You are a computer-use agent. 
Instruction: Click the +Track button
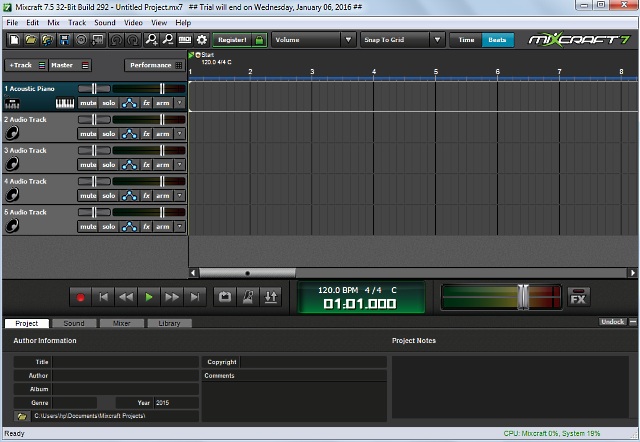click(19, 65)
